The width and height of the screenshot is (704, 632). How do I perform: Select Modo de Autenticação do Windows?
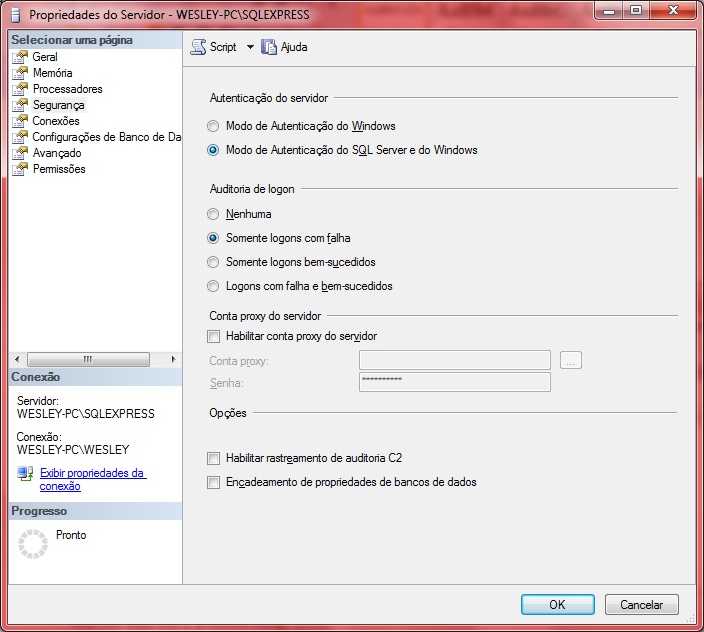(x=212, y=127)
